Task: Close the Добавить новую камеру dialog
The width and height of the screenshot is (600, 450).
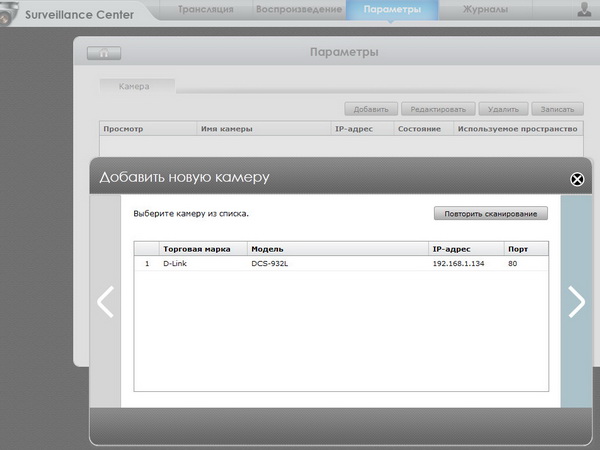Action: point(577,179)
